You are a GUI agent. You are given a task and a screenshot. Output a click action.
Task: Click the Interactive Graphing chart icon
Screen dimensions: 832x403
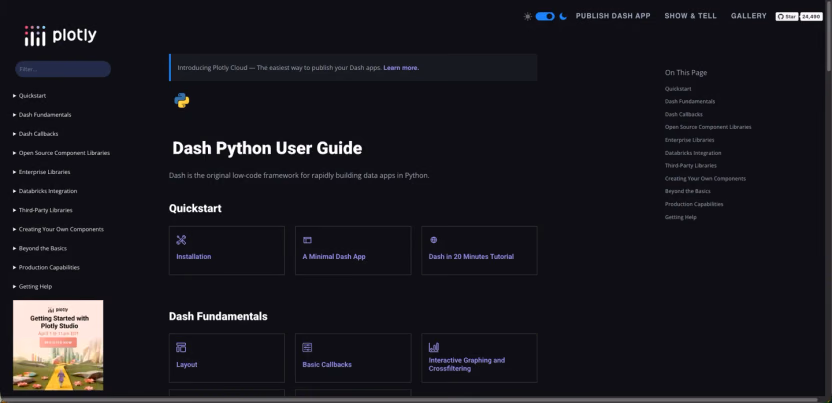click(434, 347)
